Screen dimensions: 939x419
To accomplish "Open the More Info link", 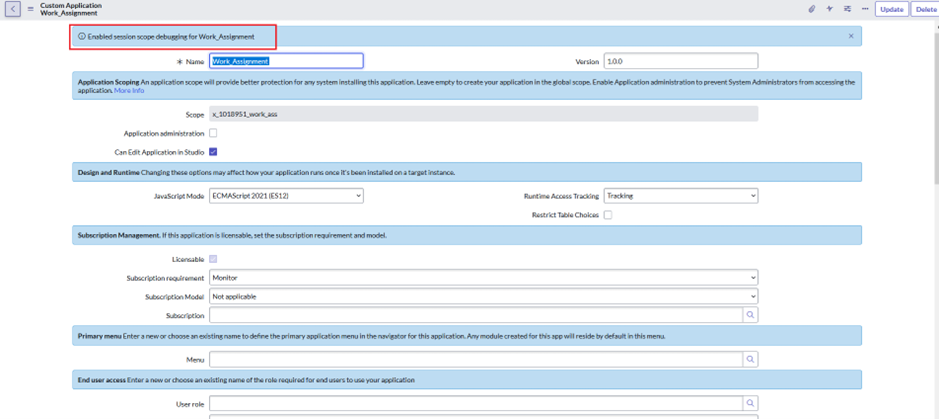I will pyautogui.click(x=129, y=91).
